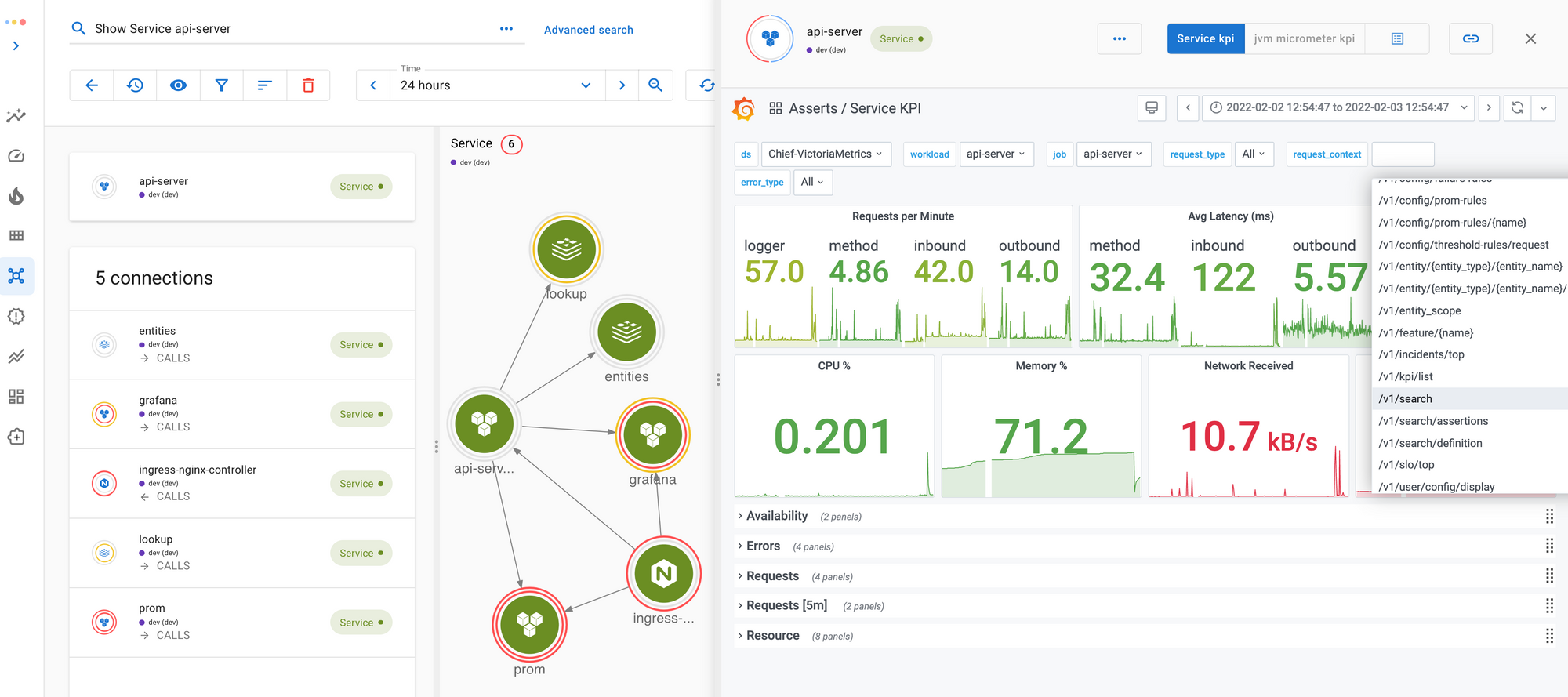
Task: Open the Chief-VictoriaMetrics datasource dropdown
Action: [x=825, y=154]
